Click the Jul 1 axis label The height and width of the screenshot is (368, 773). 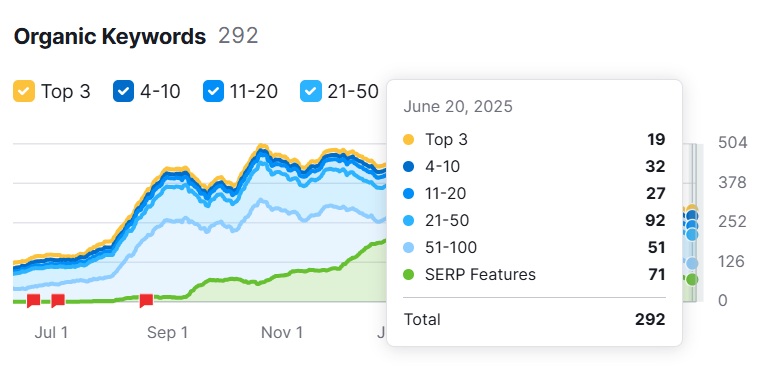[x=51, y=332]
